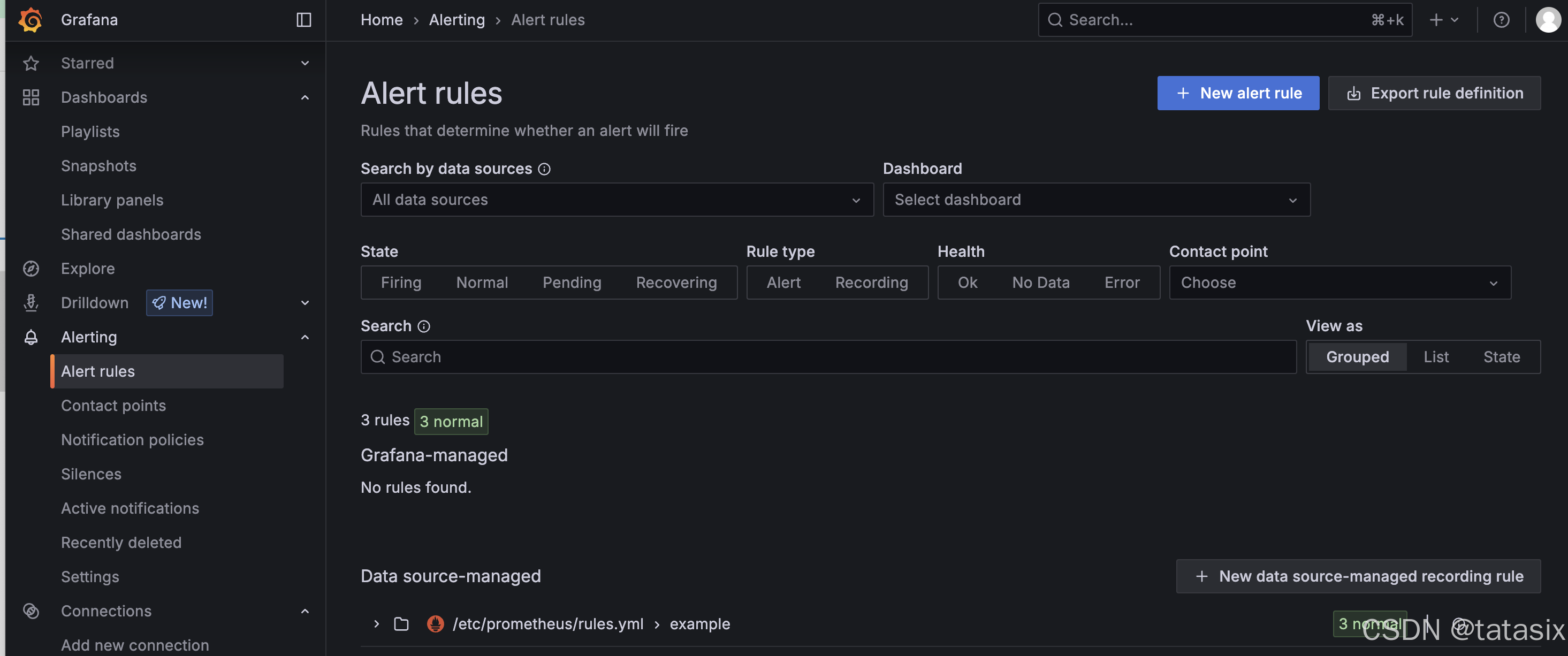Filter rules by Firing state
1568x656 pixels.
(400, 283)
